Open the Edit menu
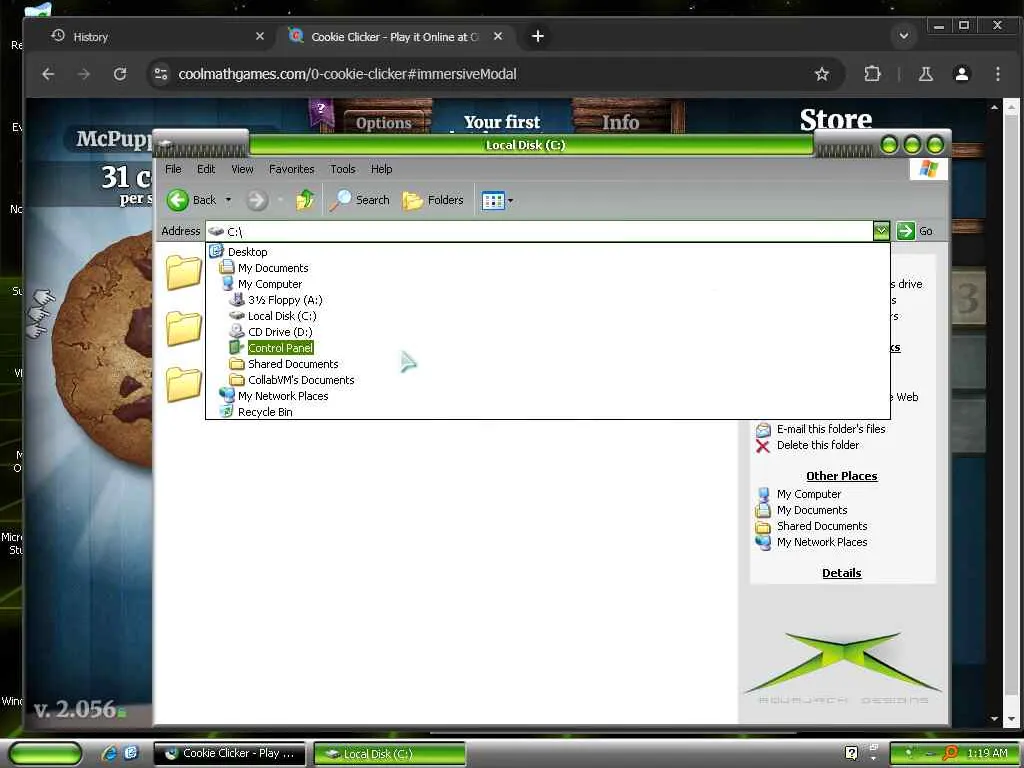The height and width of the screenshot is (768, 1024). (206, 169)
